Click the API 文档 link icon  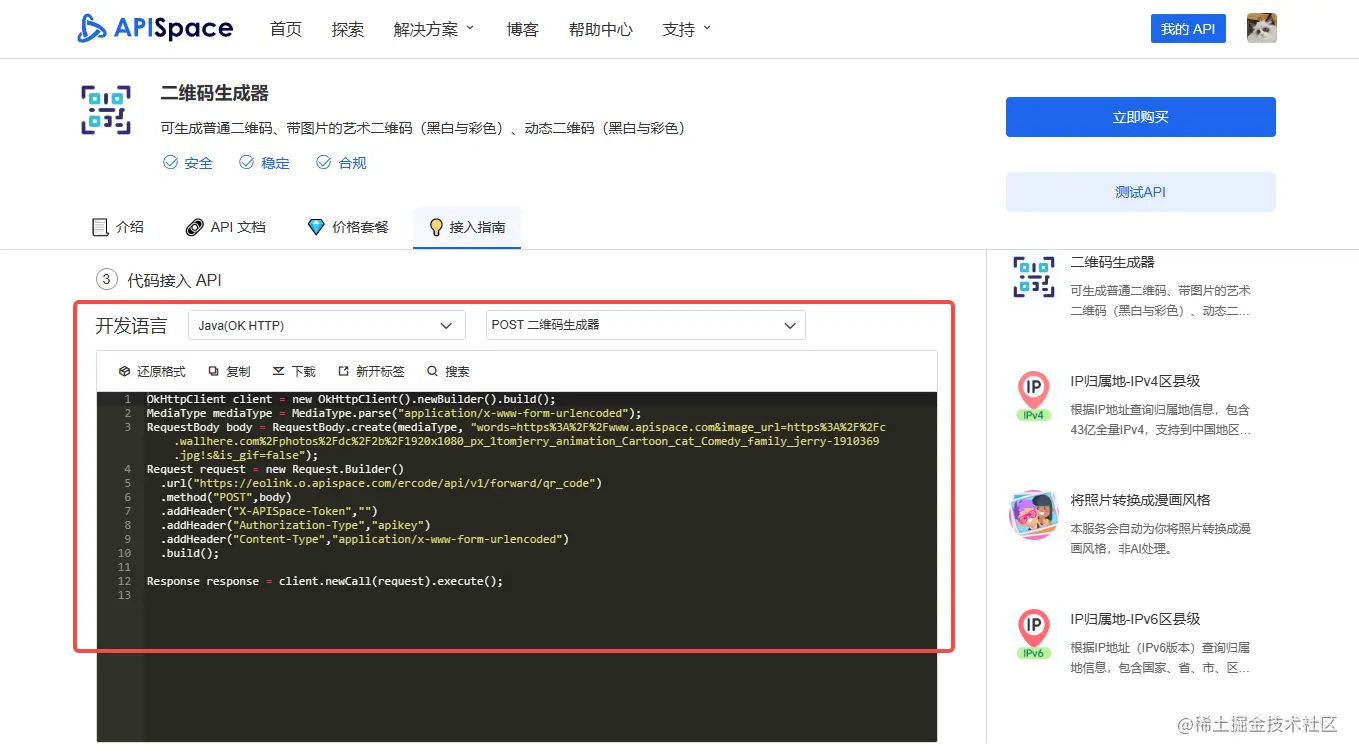[x=195, y=227]
